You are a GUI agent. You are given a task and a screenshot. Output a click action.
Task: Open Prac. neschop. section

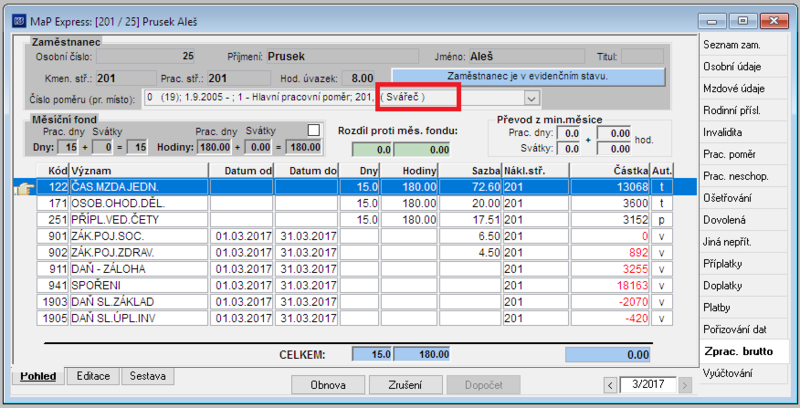743,176
